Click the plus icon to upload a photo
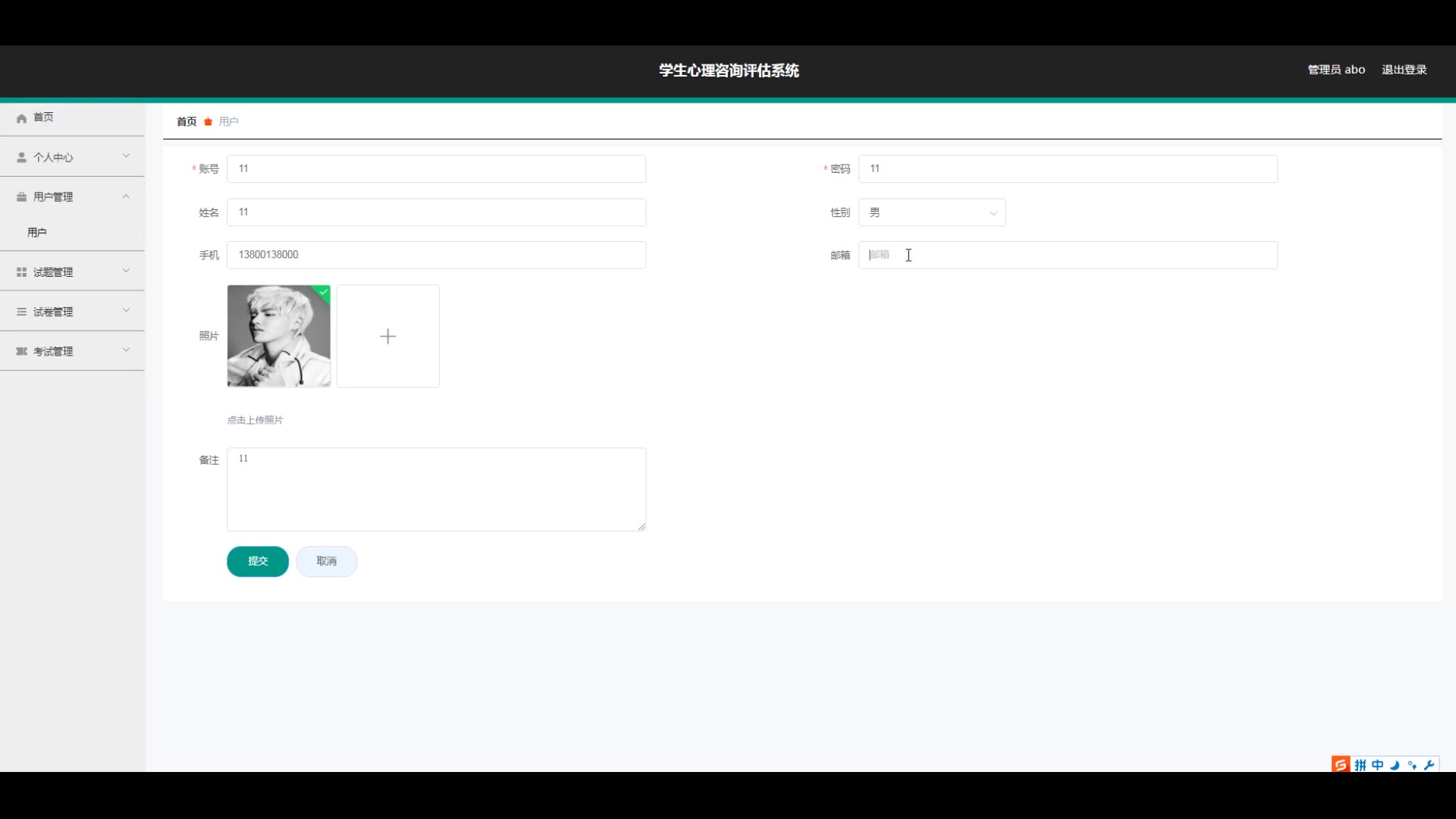 388,336
